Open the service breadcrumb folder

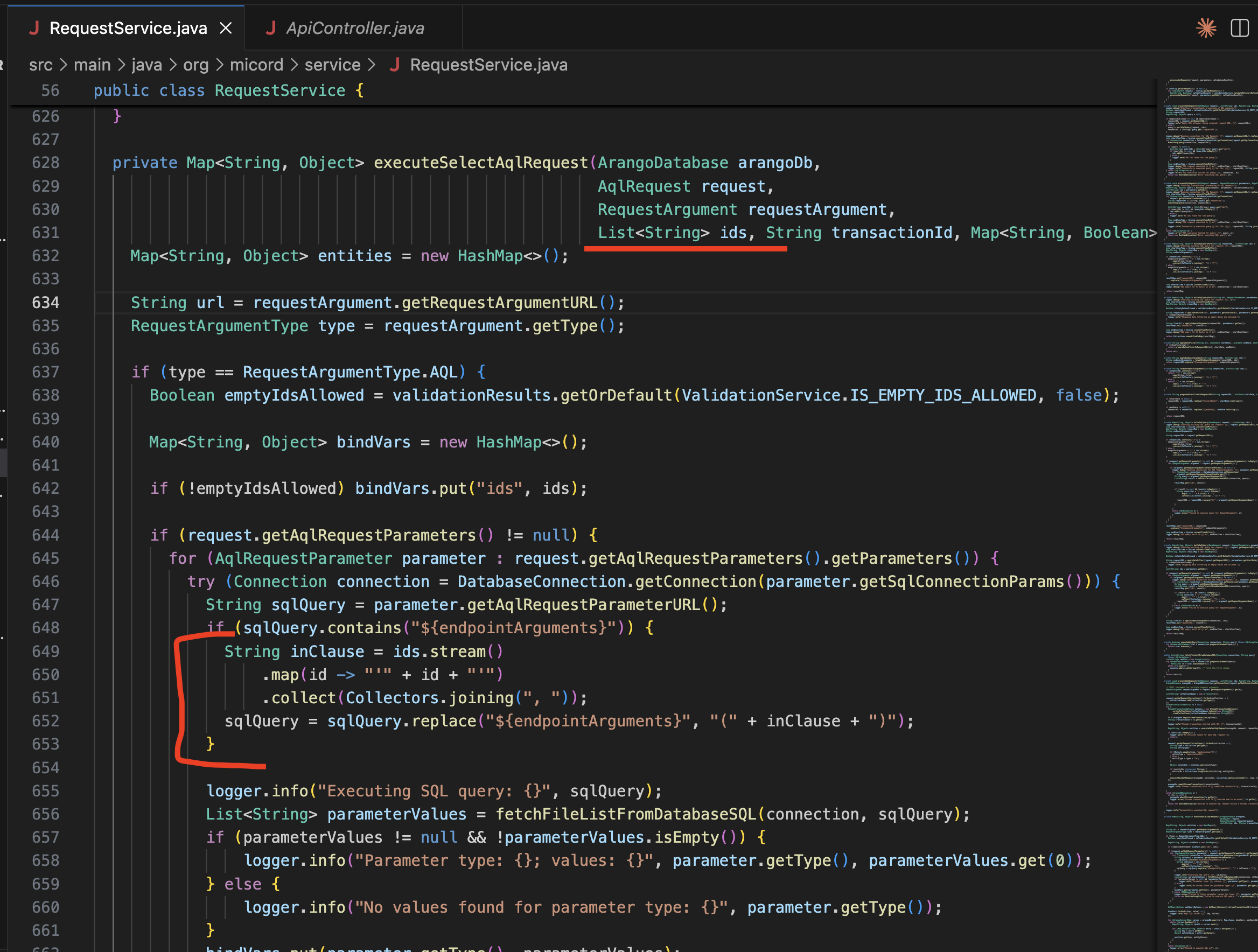click(x=332, y=65)
